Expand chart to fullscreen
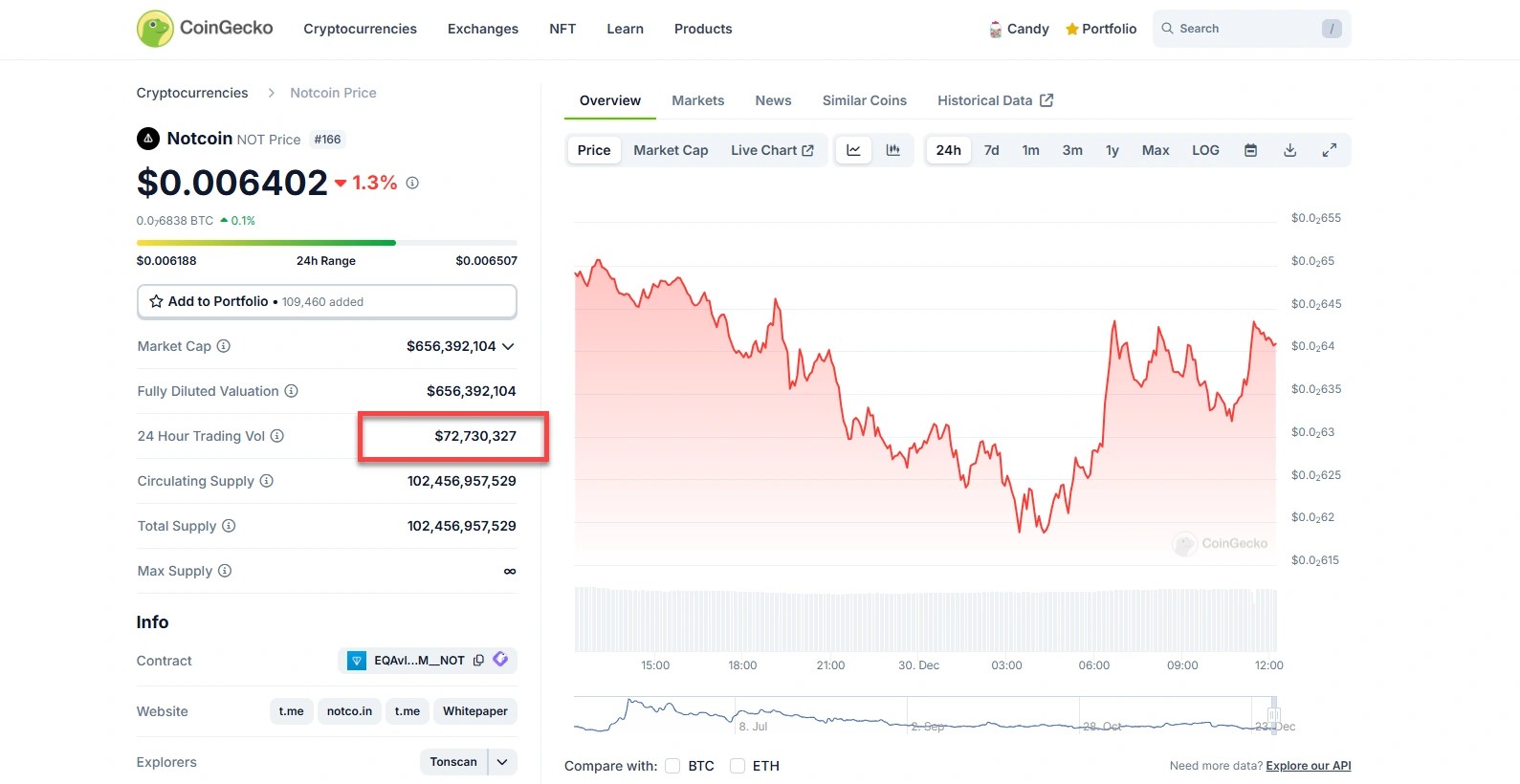 (x=1330, y=150)
